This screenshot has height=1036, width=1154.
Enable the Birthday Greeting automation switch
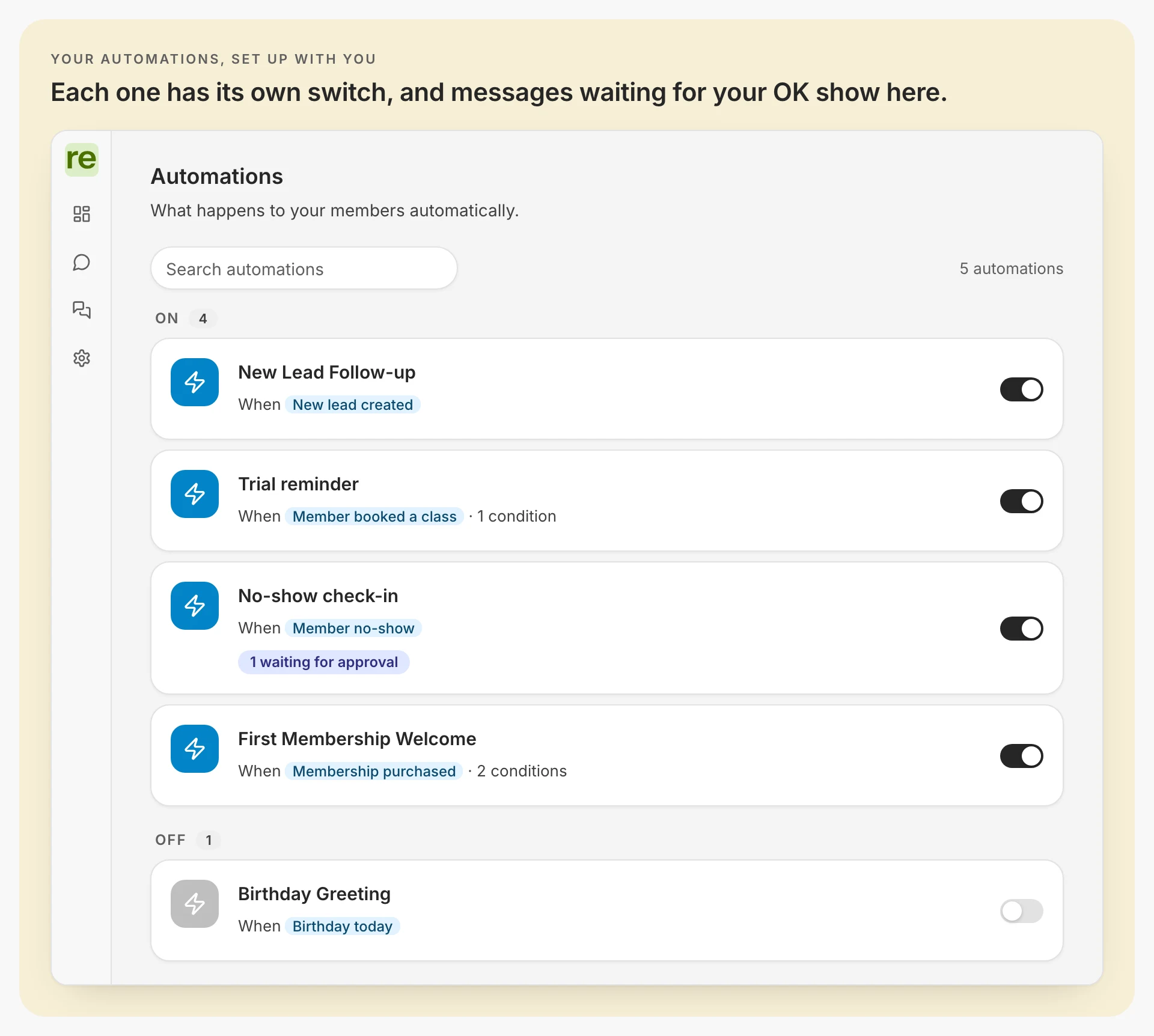1022,911
